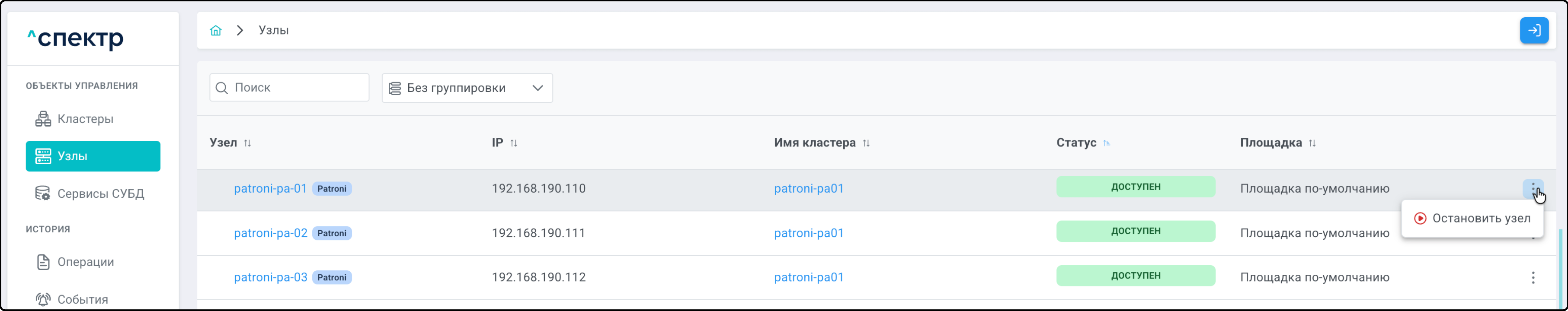
Task: Sort by Имя кластера column icon
Action: [x=866, y=143]
